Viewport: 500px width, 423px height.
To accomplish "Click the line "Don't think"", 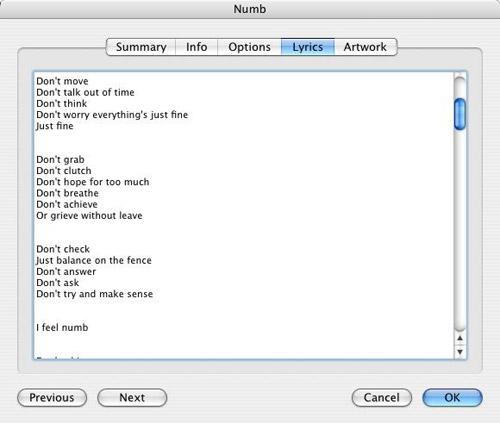I will 62,104.
